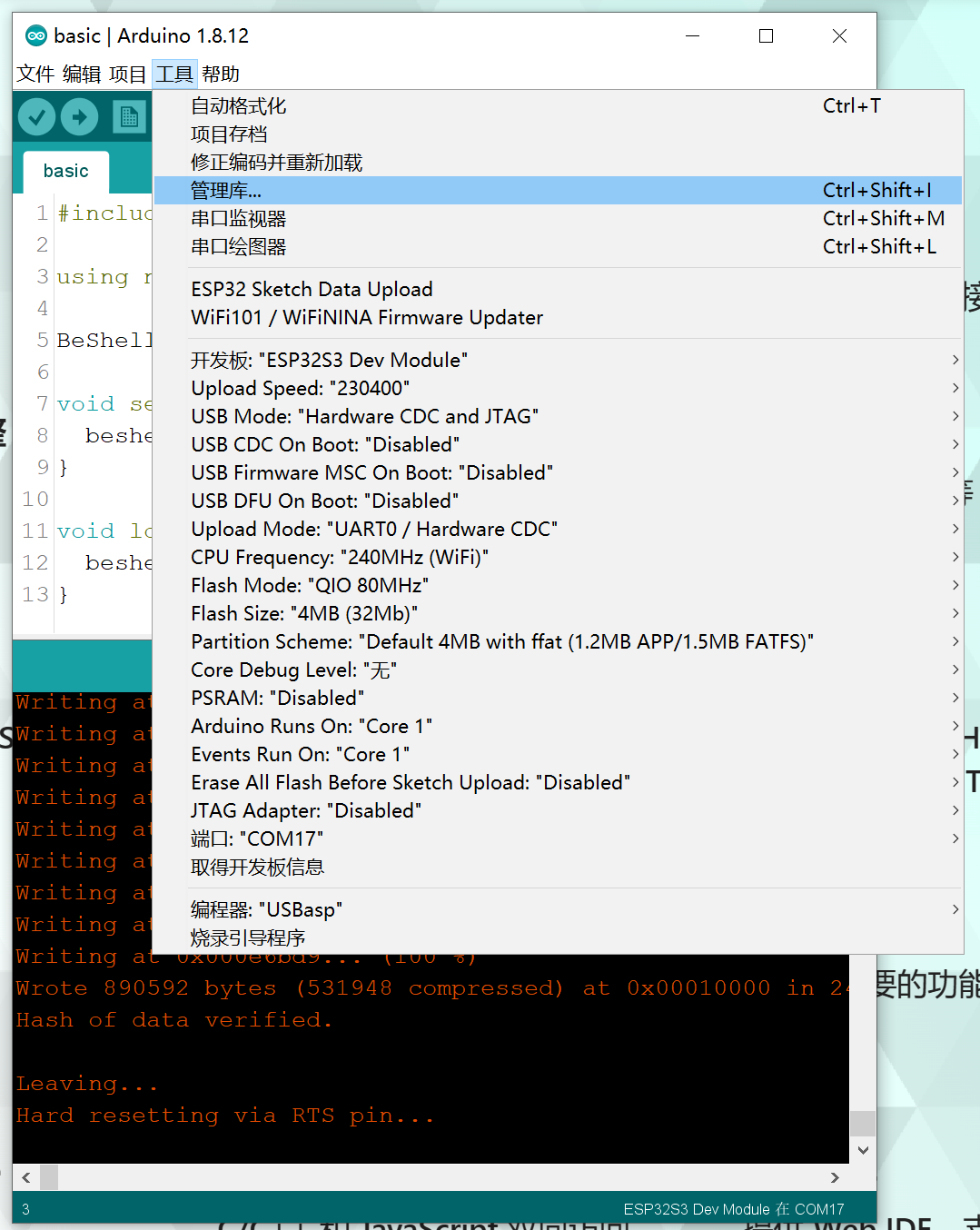980x1230 pixels.
Task: Expand the Flash Mode QIO 80MHz submenu
Action: [558, 585]
